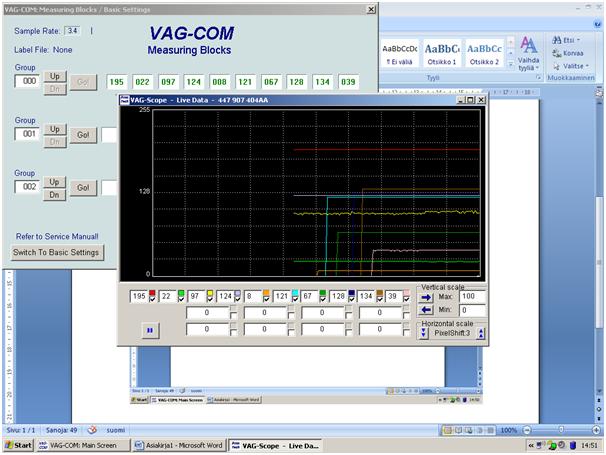This screenshot has width=606, height=455.
Task: Click the right arrow in Vertical scale
Action: pos(424,297)
